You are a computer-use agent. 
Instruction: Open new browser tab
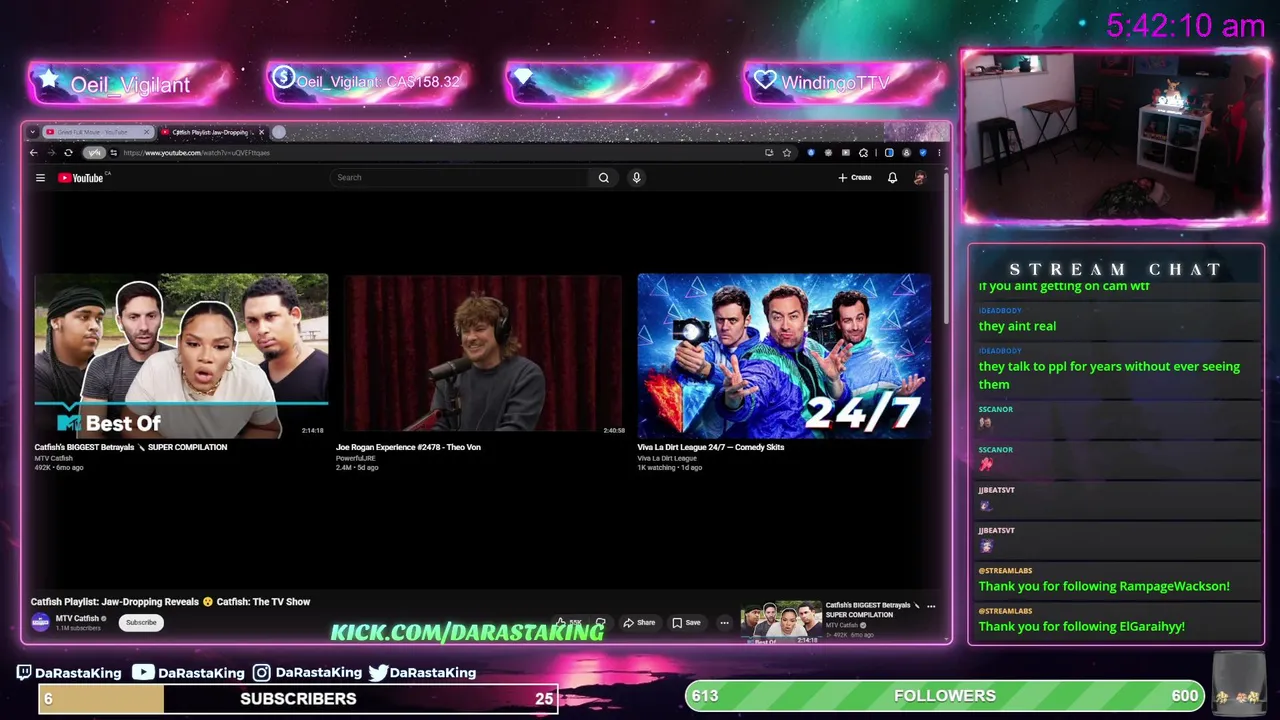pyautogui.click(x=279, y=132)
